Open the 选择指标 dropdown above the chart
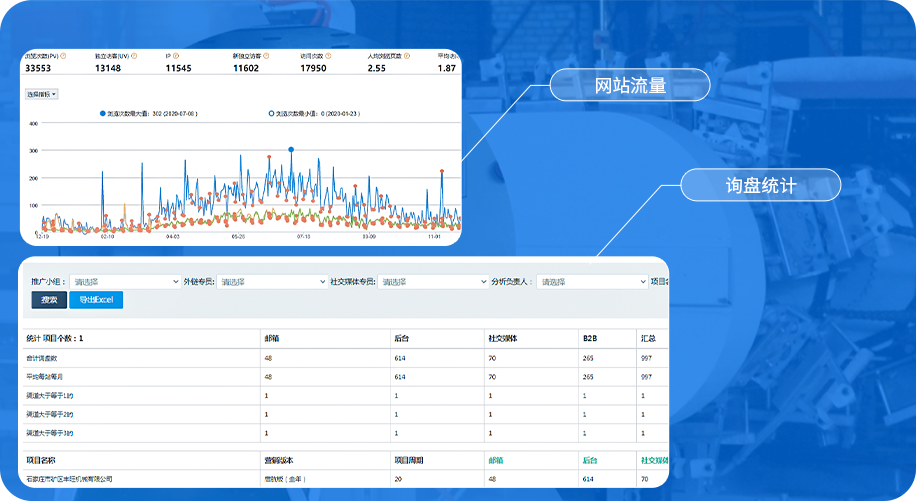916x501 pixels. coord(41,94)
